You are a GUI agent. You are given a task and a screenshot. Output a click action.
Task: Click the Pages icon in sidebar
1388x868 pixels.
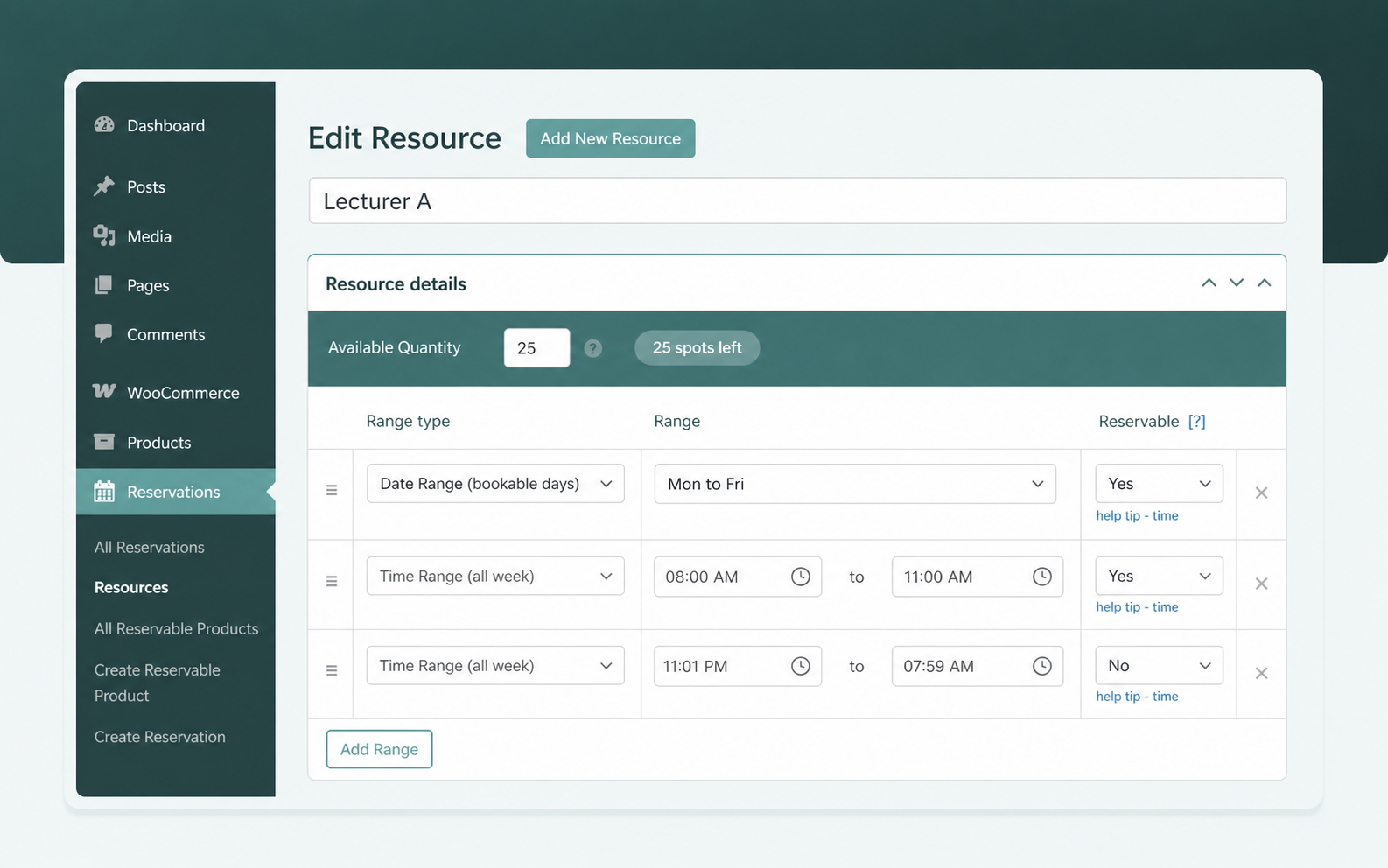tap(104, 284)
